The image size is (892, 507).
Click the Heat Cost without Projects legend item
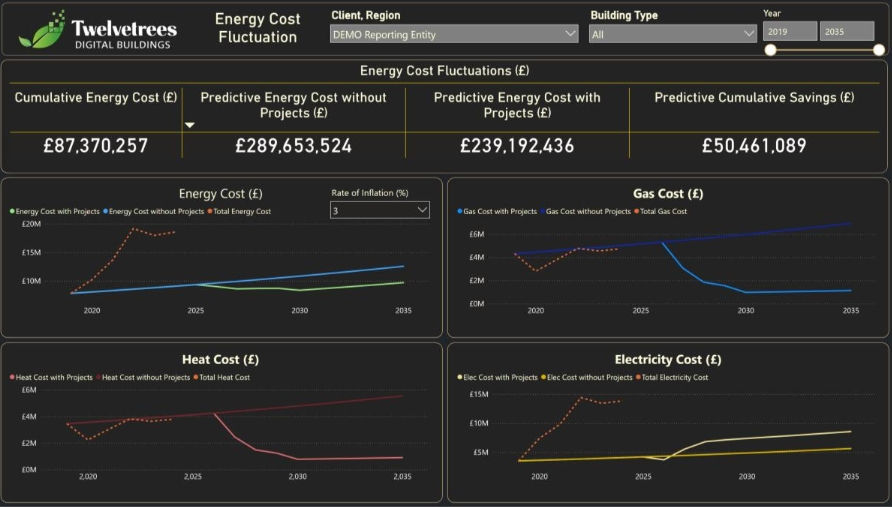click(x=143, y=377)
